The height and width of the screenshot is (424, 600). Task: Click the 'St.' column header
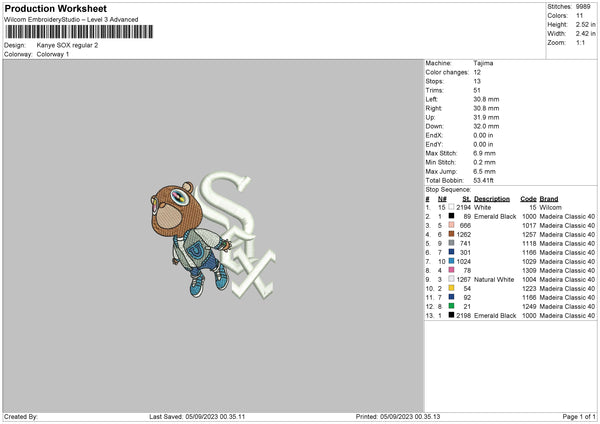(466, 199)
